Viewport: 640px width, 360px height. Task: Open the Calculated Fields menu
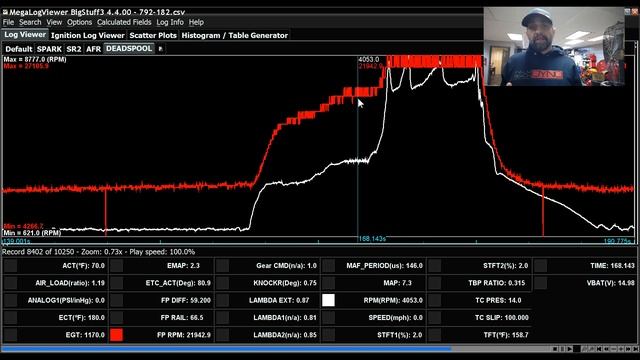coord(124,22)
